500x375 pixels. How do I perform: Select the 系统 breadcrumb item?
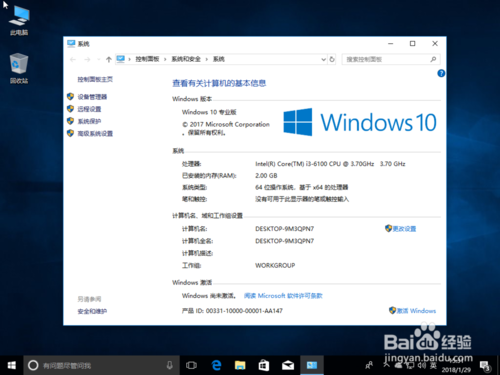(x=219, y=59)
